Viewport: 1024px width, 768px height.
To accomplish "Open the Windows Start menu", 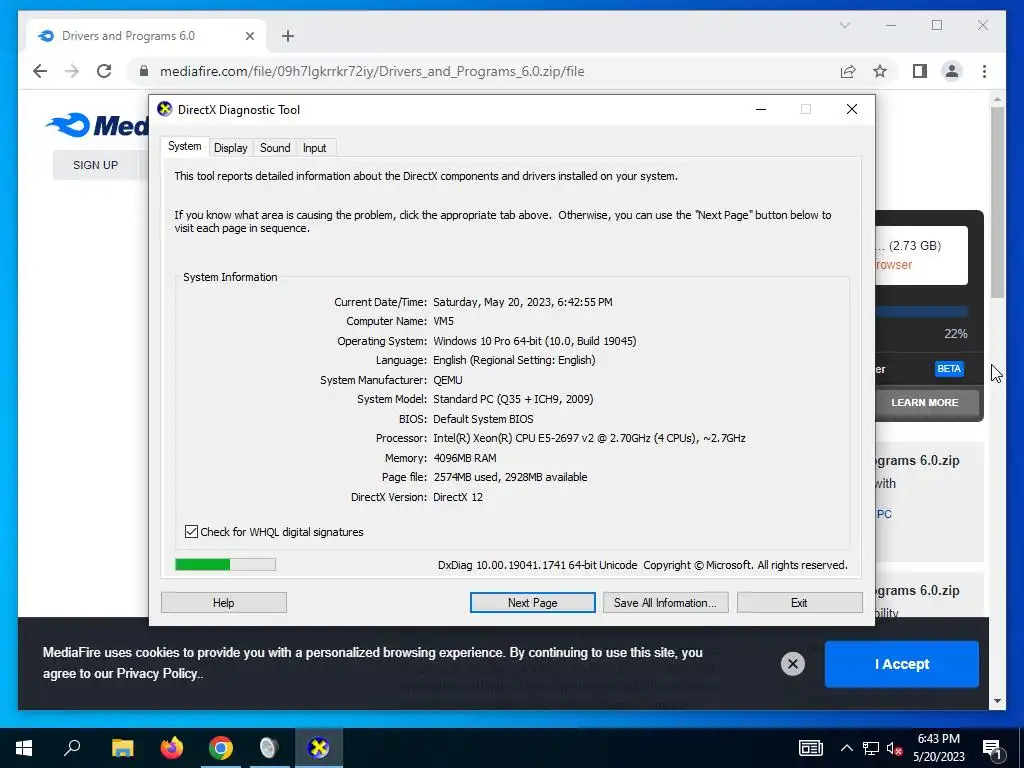I will 24,748.
